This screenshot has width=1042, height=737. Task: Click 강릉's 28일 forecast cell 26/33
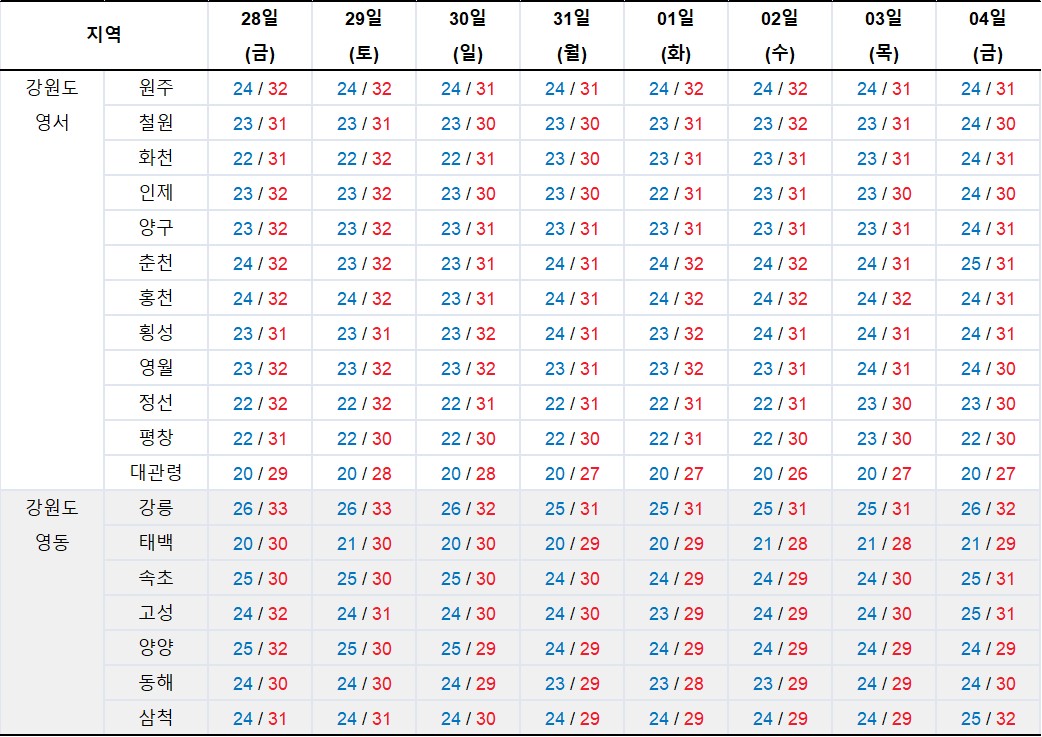259,507
